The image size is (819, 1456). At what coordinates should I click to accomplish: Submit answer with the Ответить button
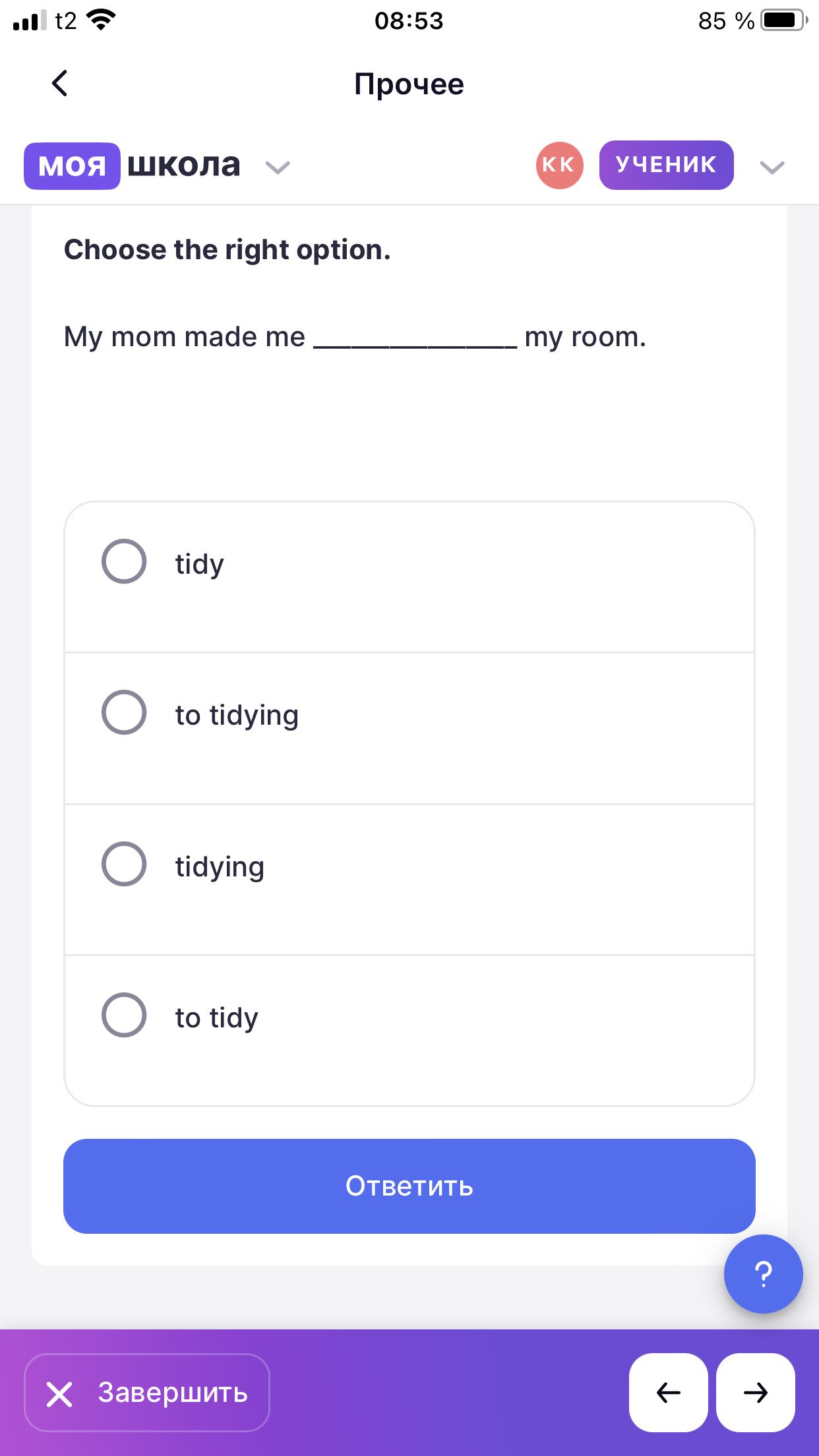click(409, 1186)
